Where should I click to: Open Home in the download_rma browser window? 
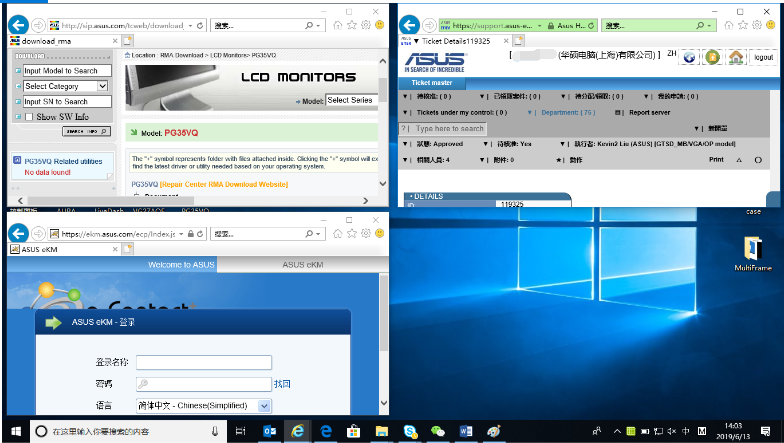click(x=338, y=25)
